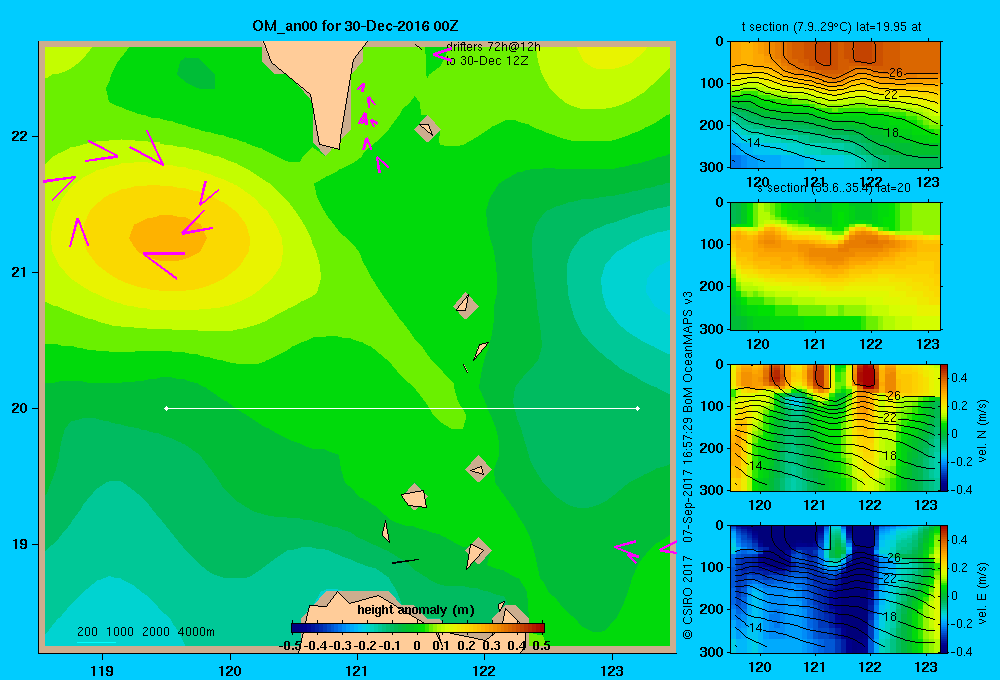
Task: Click latitude label 19 on the main map
Action: (x=20, y=544)
